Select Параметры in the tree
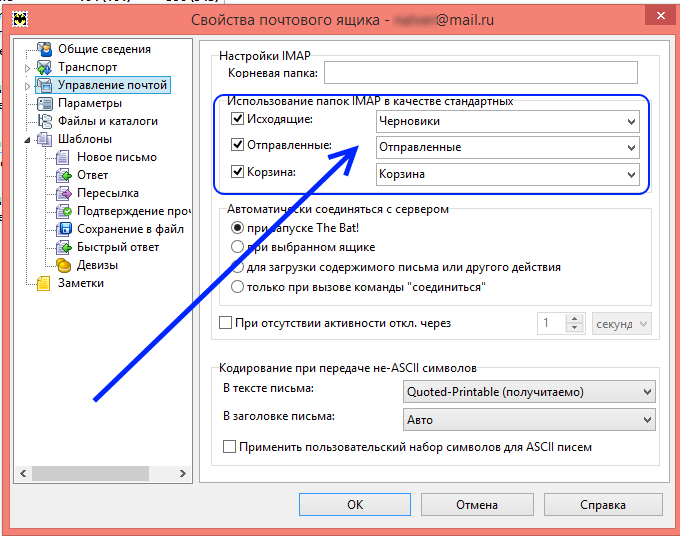Viewport: 680px width, 536px height. [89, 103]
